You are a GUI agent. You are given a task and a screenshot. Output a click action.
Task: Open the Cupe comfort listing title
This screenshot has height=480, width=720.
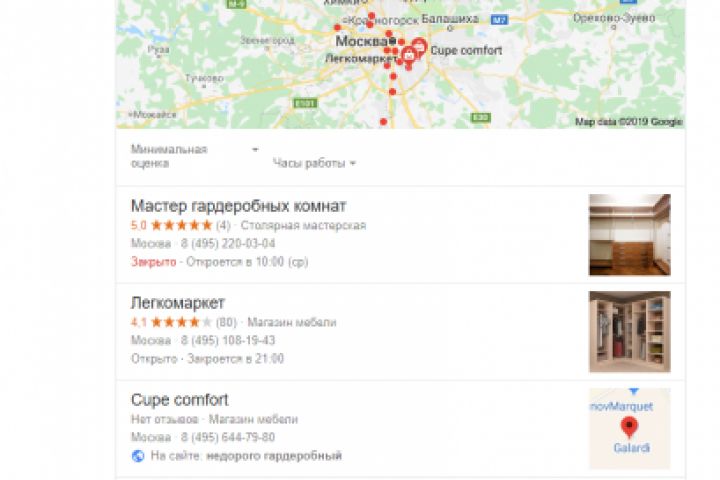tap(180, 400)
